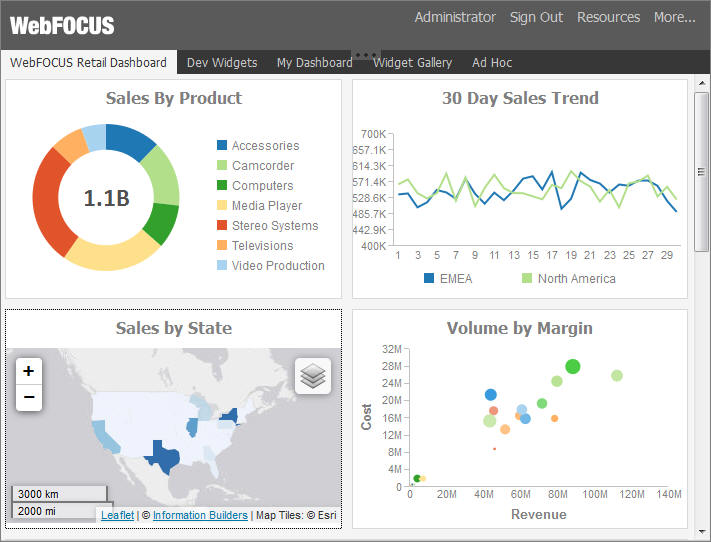Click the Video Production legend swatch
711x542 pixels.
tap(222, 265)
